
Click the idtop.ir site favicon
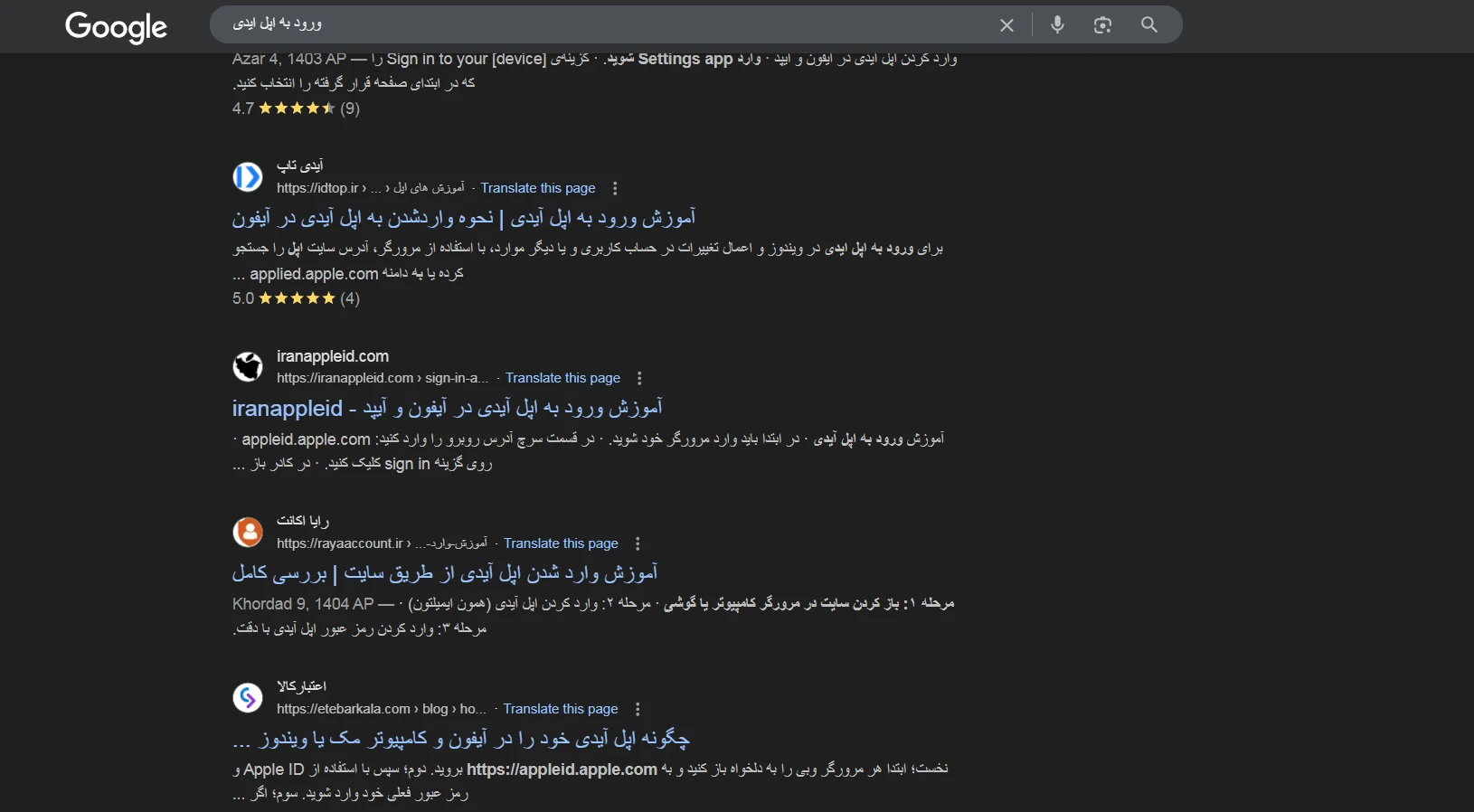coord(248,177)
